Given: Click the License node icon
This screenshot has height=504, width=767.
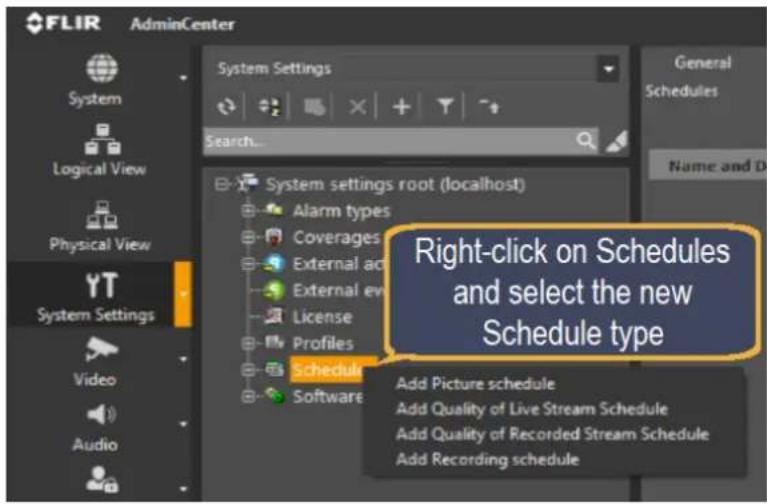Looking at the screenshot, I should tap(274, 317).
